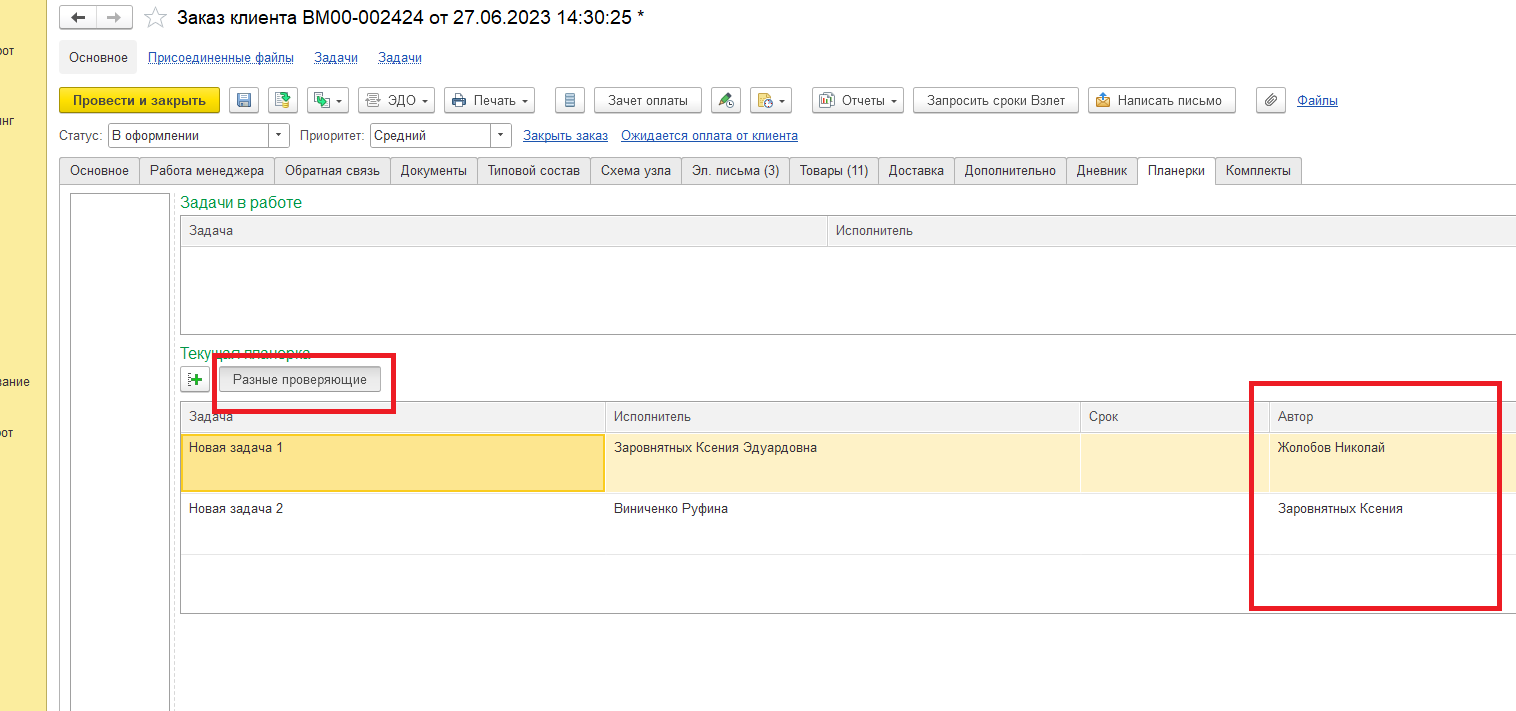Open the document with clock dropdown
1516x711 pixels.
[x=770, y=100]
